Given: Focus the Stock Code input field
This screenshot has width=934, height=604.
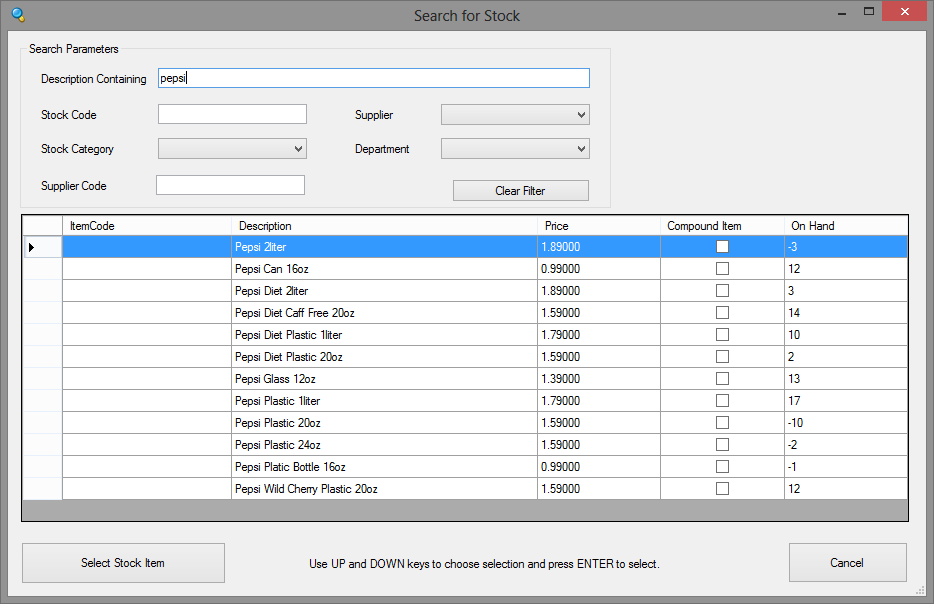Looking at the screenshot, I should coord(232,114).
